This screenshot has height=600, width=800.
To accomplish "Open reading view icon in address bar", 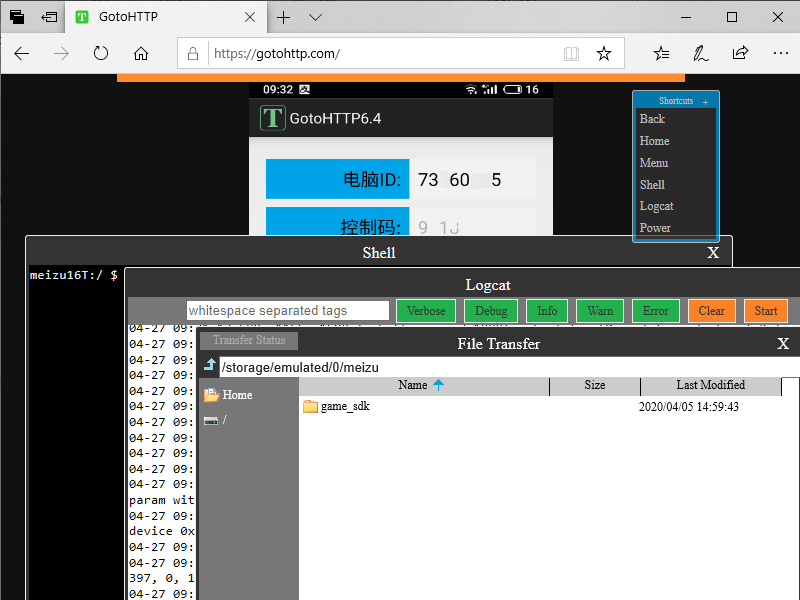I will (571, 54).
